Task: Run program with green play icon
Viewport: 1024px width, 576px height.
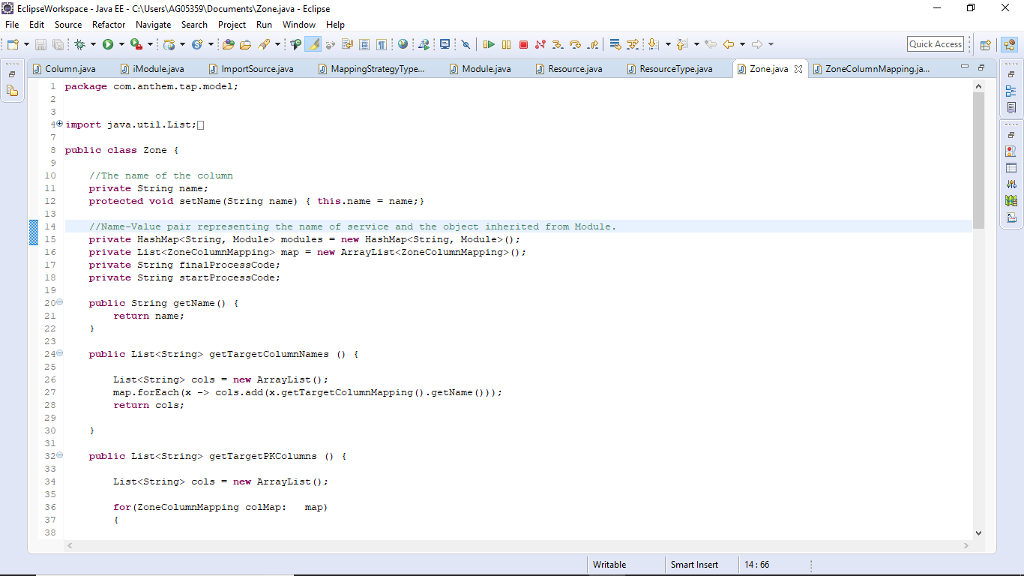Action: (x=108, y=44)
